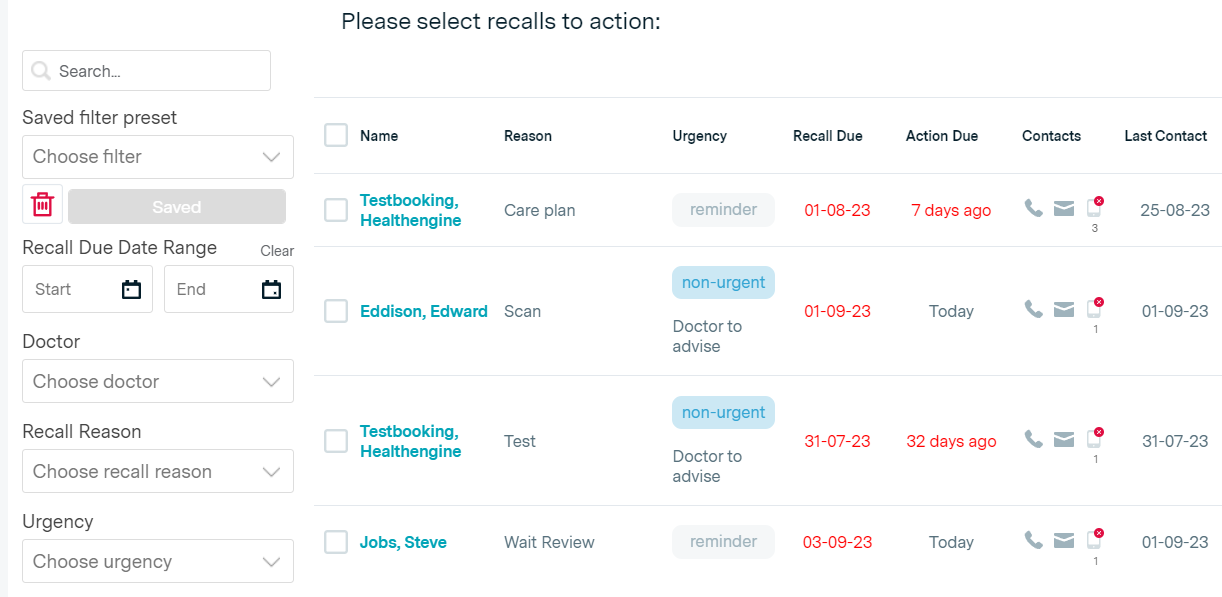Open the Start date calendar icon
Viewport: 1222px width, 597px height.
click(131, 290)
